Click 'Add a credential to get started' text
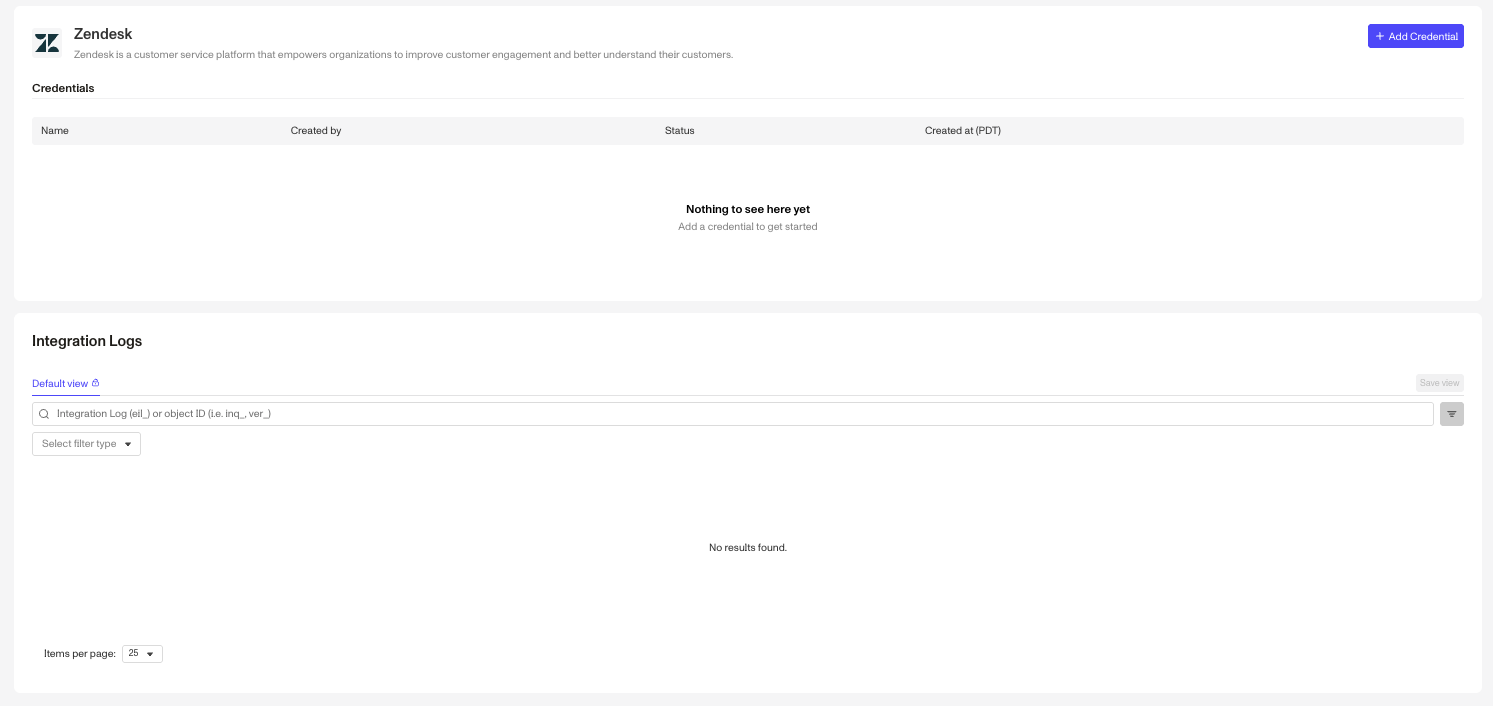Screen dimensions: 1493x706 click(748, 227)
